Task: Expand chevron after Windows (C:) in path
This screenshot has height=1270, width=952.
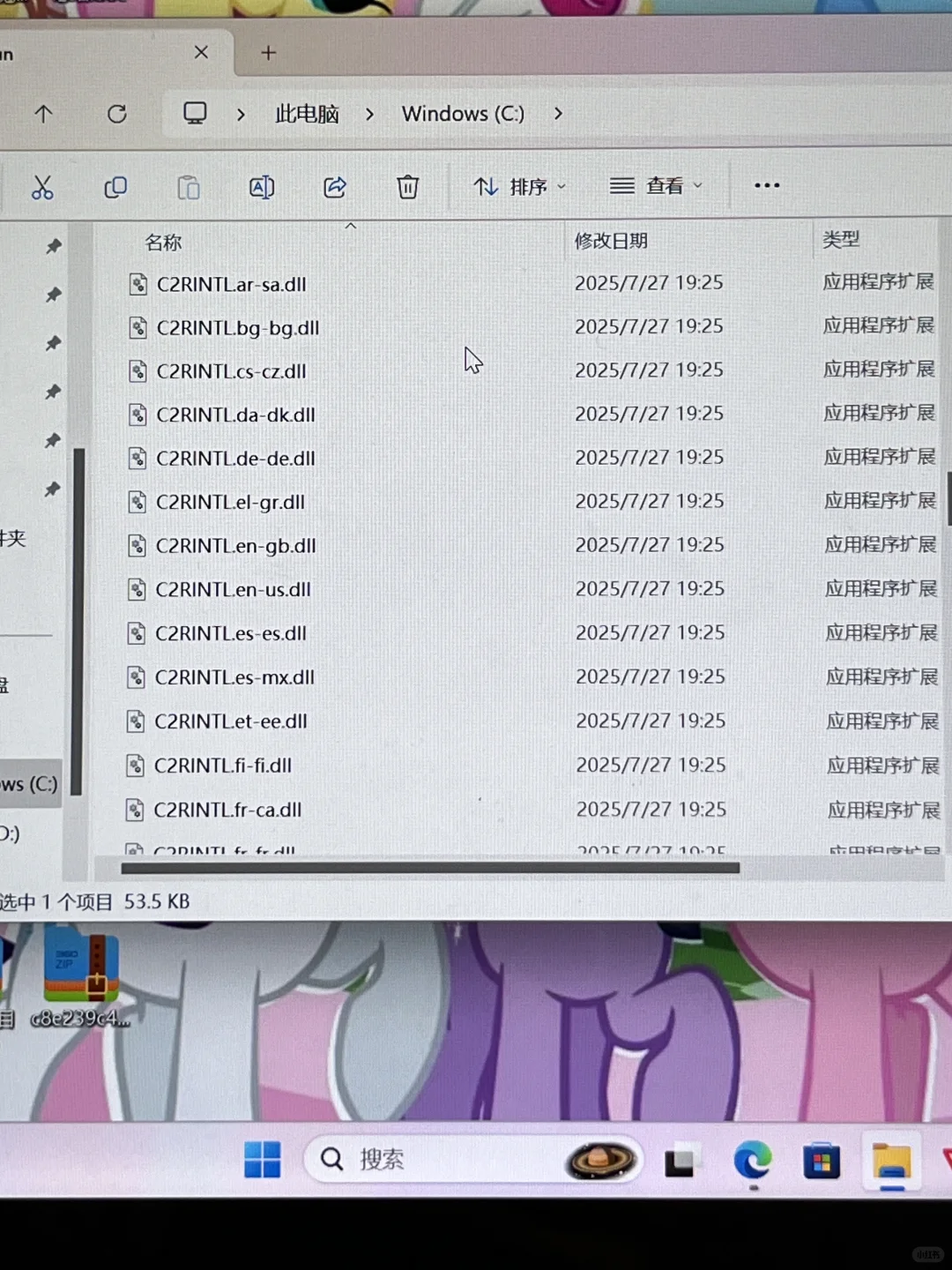Action: pos(558,114)
